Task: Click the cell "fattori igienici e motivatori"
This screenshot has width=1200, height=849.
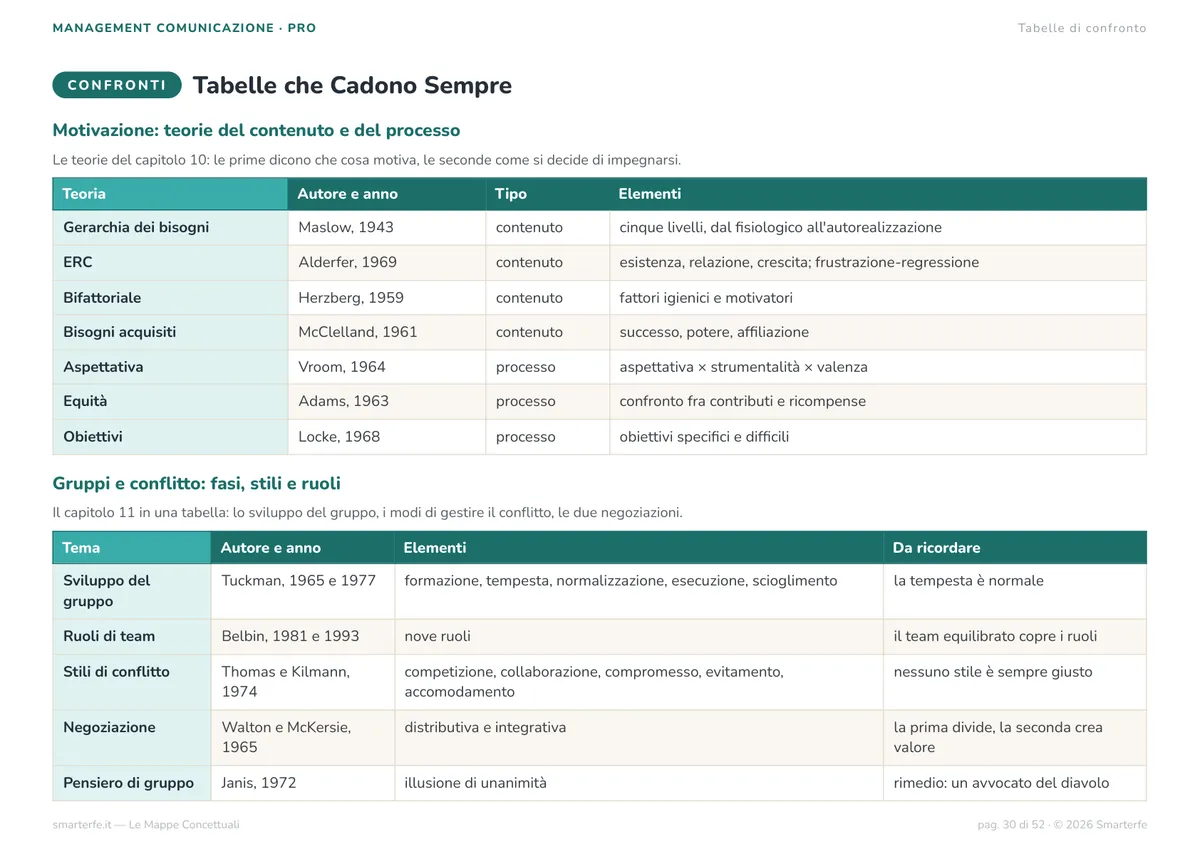Action: pos(878,298)
